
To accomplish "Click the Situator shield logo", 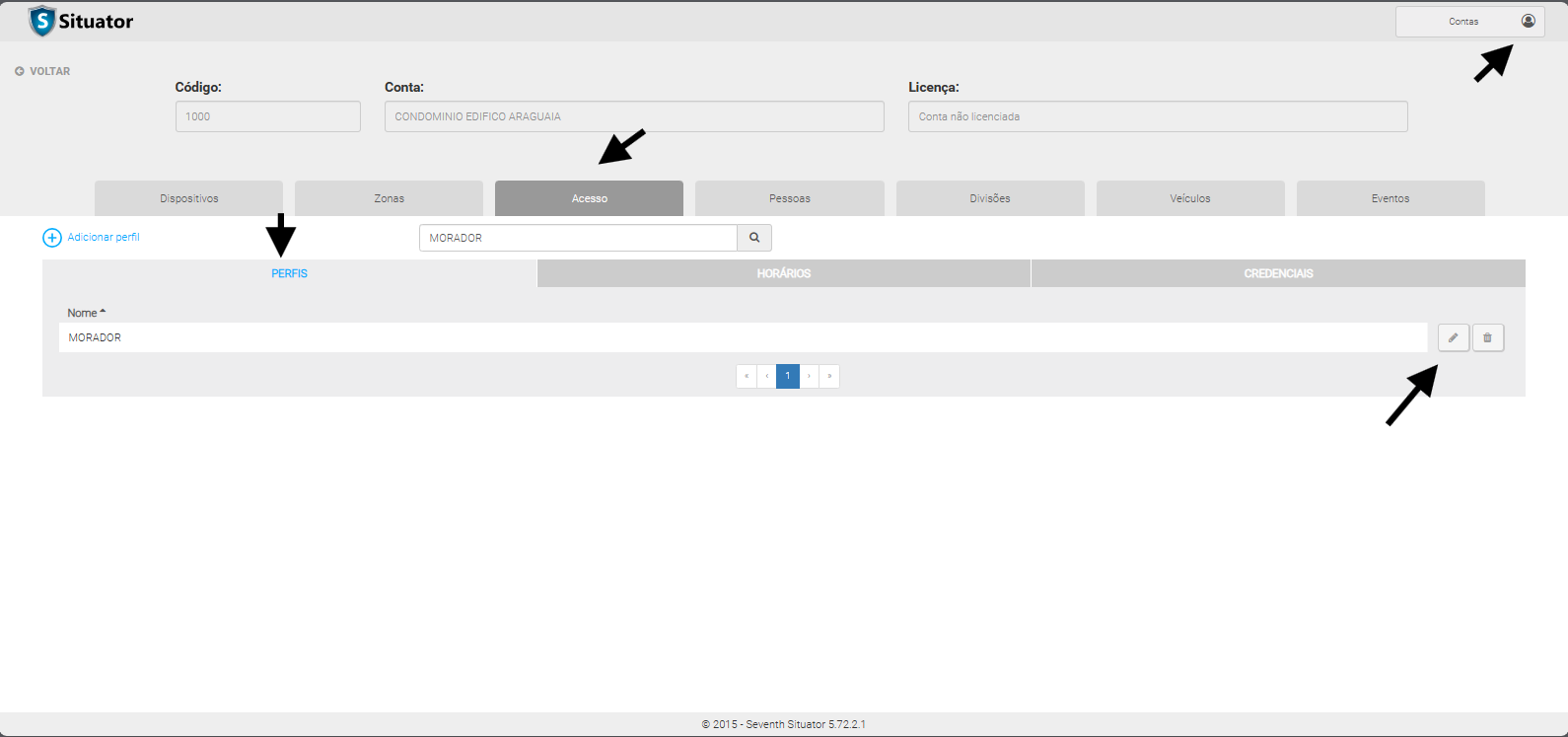I will (41, 21).
